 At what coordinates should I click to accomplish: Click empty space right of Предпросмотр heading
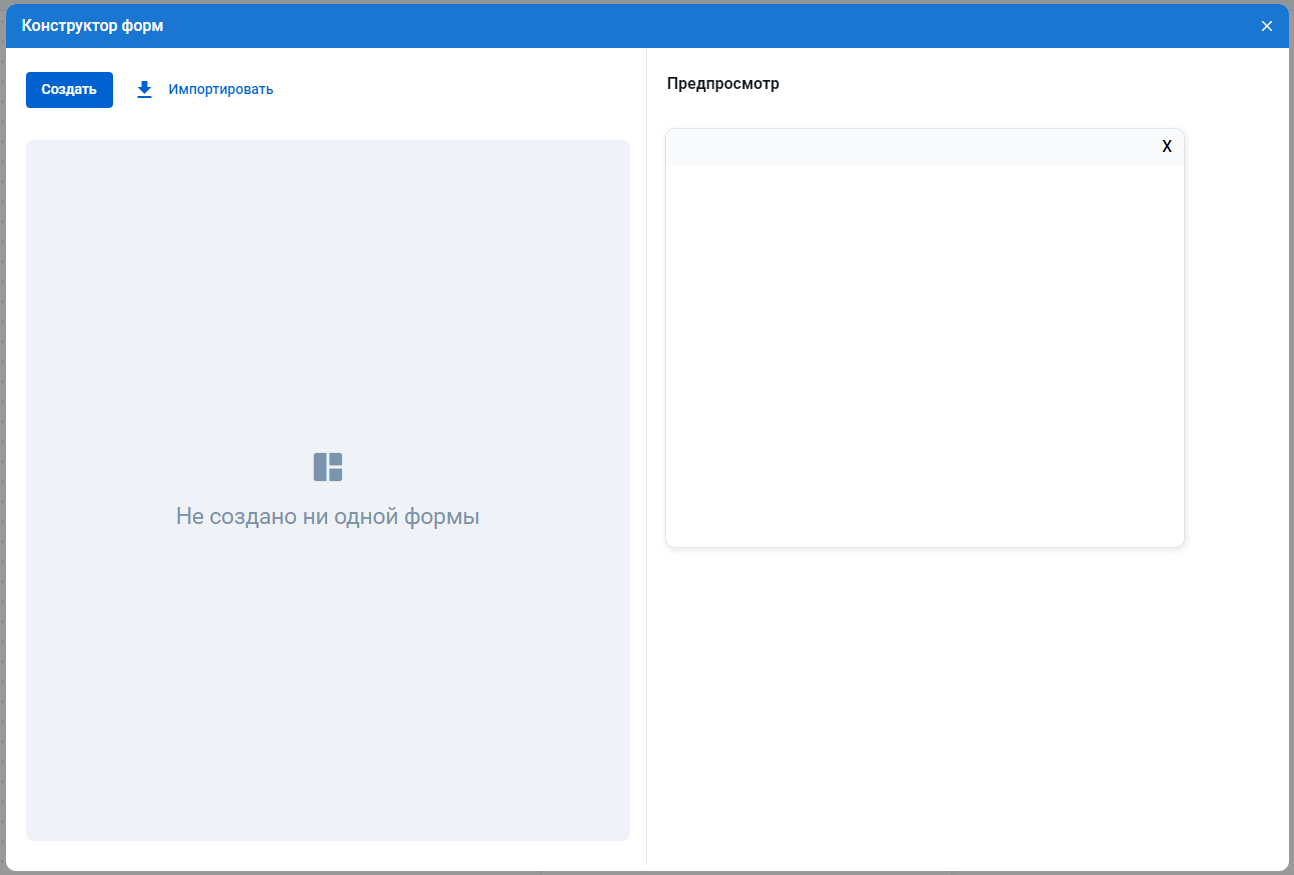click(x=1000, y=84)
